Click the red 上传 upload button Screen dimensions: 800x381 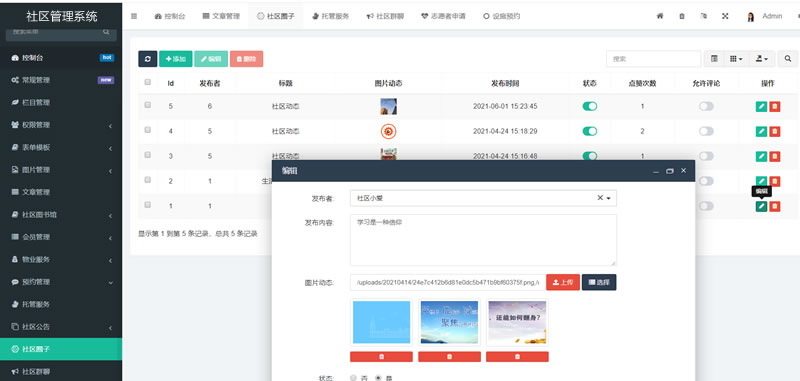pos(563,282)
